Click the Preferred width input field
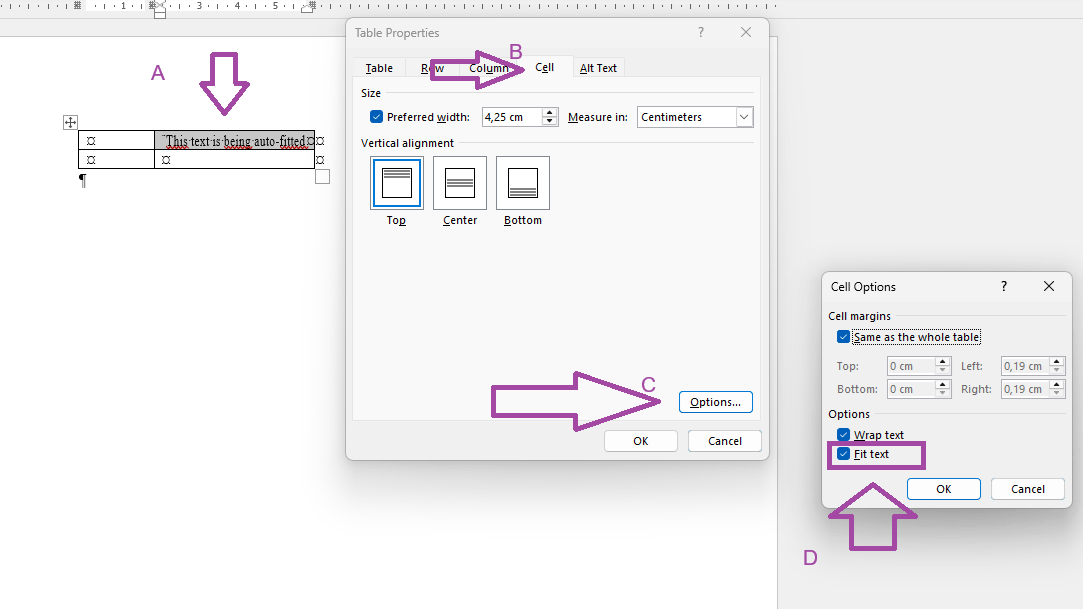 (x=512, y=116)
